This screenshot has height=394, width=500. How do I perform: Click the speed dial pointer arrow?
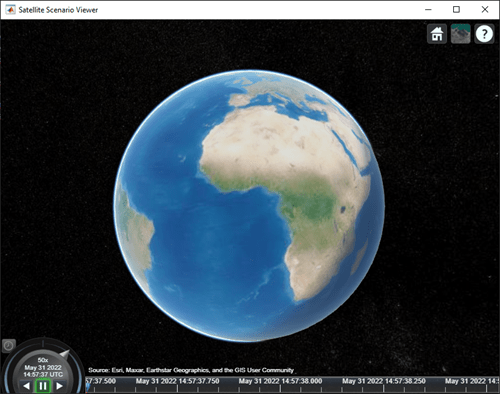(x=64, y=354)
